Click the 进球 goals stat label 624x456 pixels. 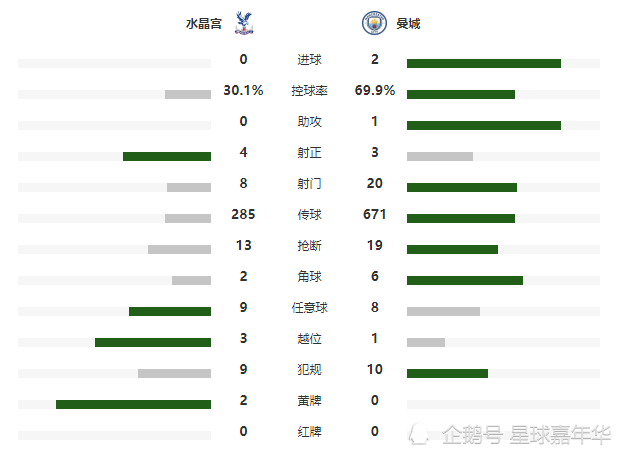coord(309,60)
